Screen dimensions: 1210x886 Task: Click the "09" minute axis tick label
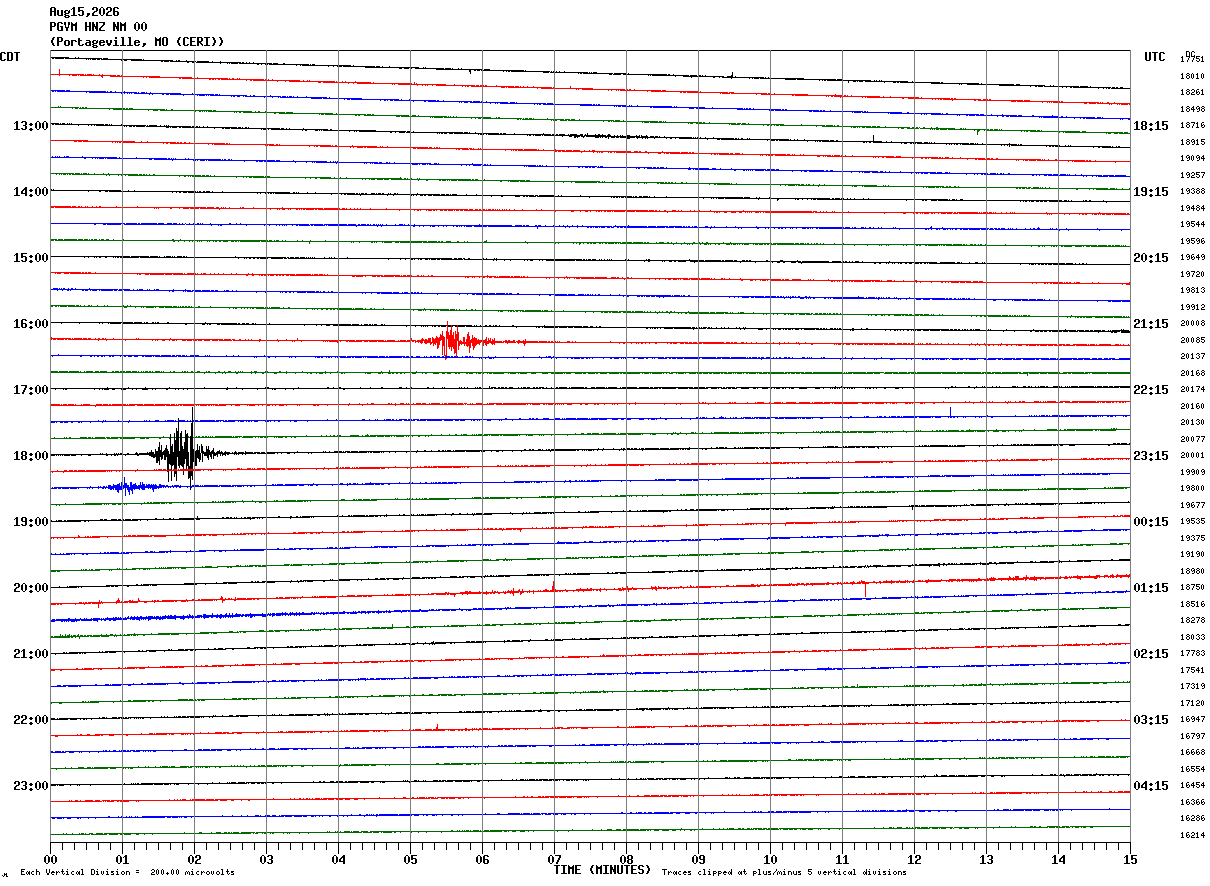point(698,860)
